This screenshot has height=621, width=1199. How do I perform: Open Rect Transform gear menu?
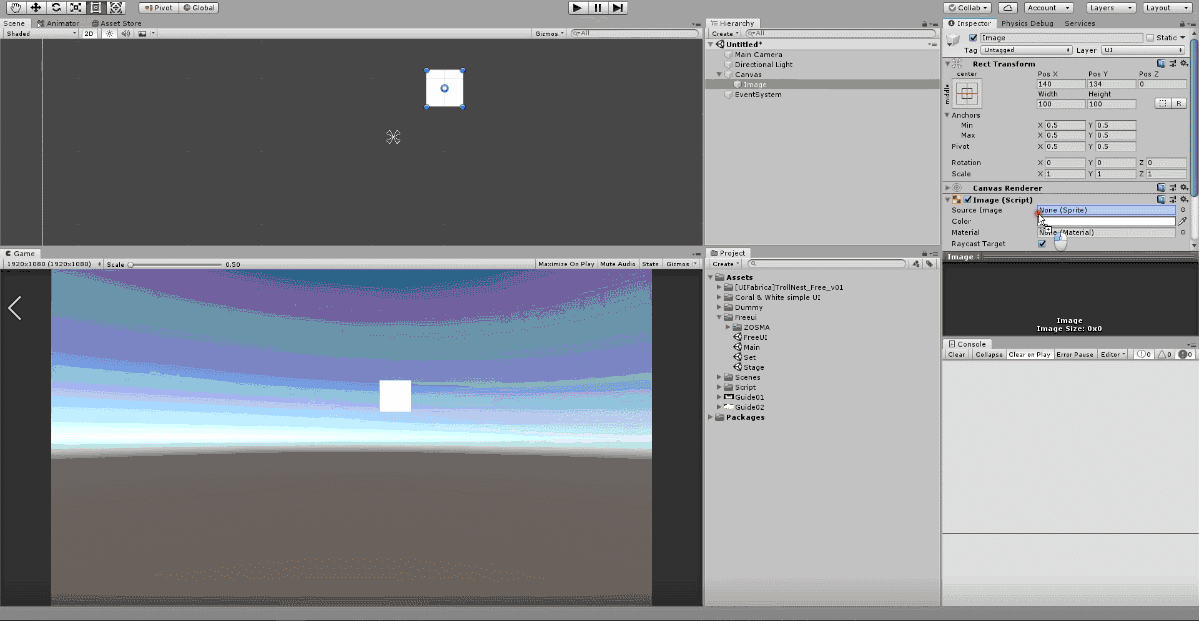coord(1184,64)
